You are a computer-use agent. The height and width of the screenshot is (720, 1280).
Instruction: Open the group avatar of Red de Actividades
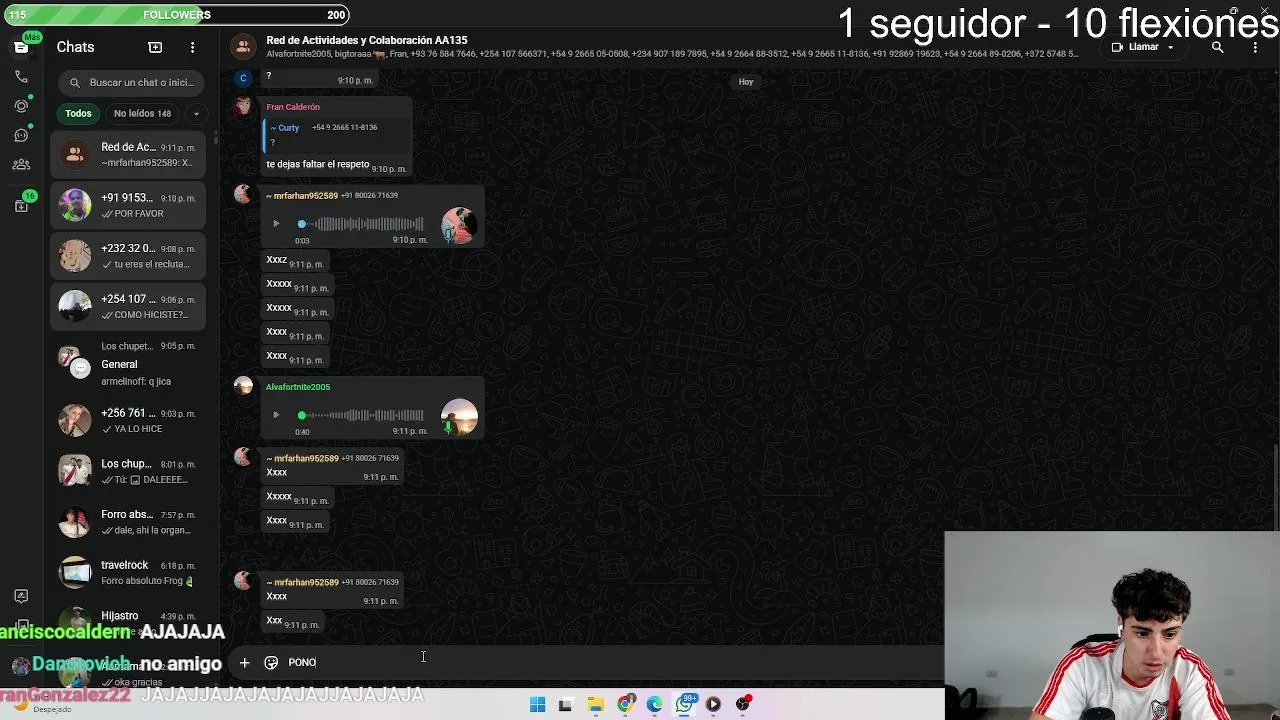tap(243, 46)
